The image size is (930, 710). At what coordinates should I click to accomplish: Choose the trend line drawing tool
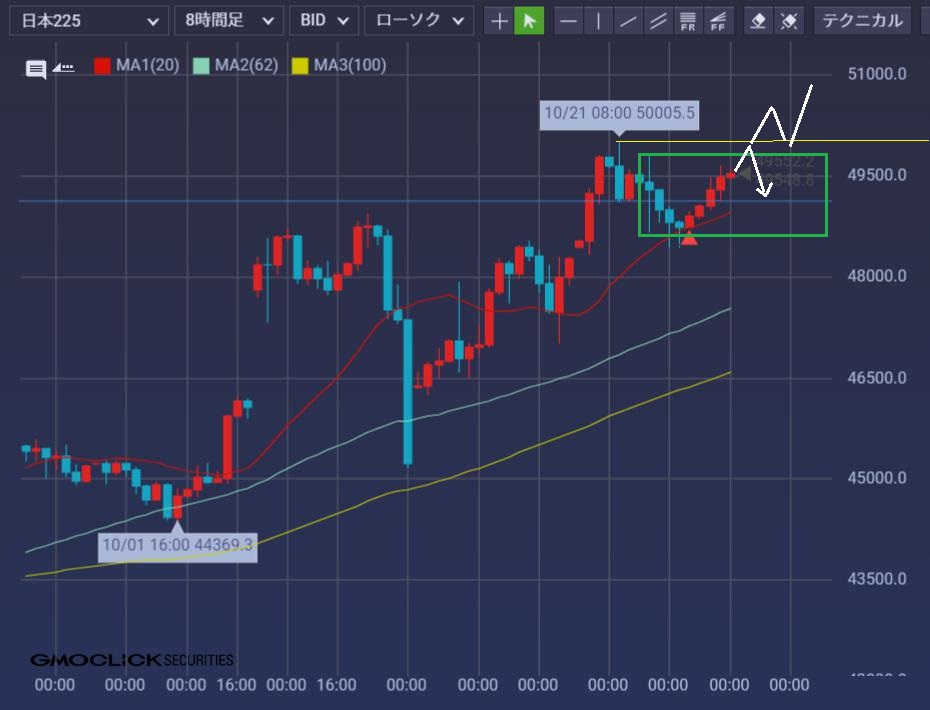click(x=628, y=20)
